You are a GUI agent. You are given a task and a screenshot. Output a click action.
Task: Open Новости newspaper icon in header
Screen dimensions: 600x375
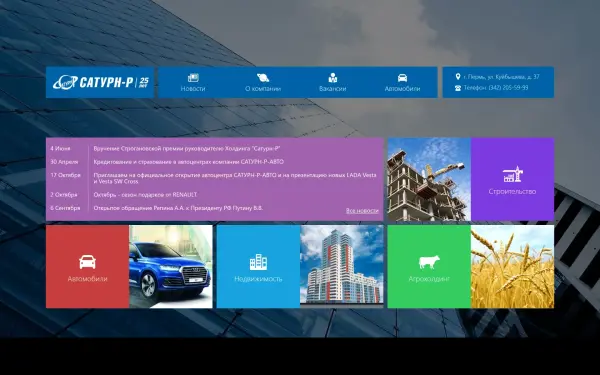[193, 78]
